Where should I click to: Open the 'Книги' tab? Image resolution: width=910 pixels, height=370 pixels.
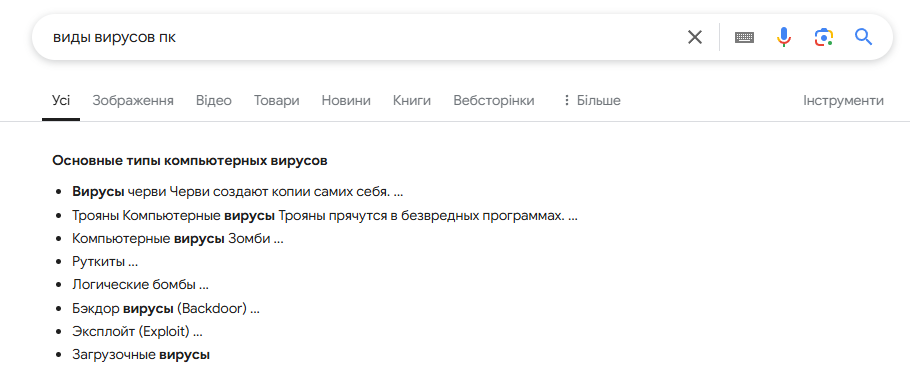[411, 101]
